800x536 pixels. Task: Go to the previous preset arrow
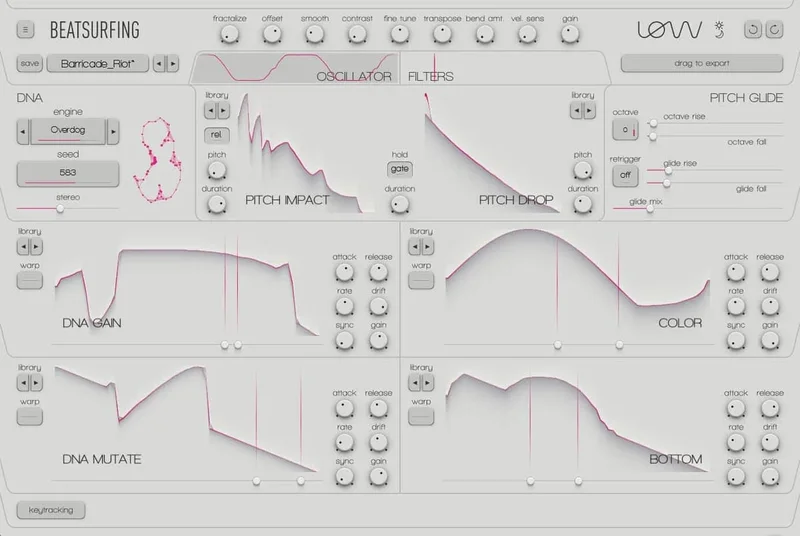point(159,64)
